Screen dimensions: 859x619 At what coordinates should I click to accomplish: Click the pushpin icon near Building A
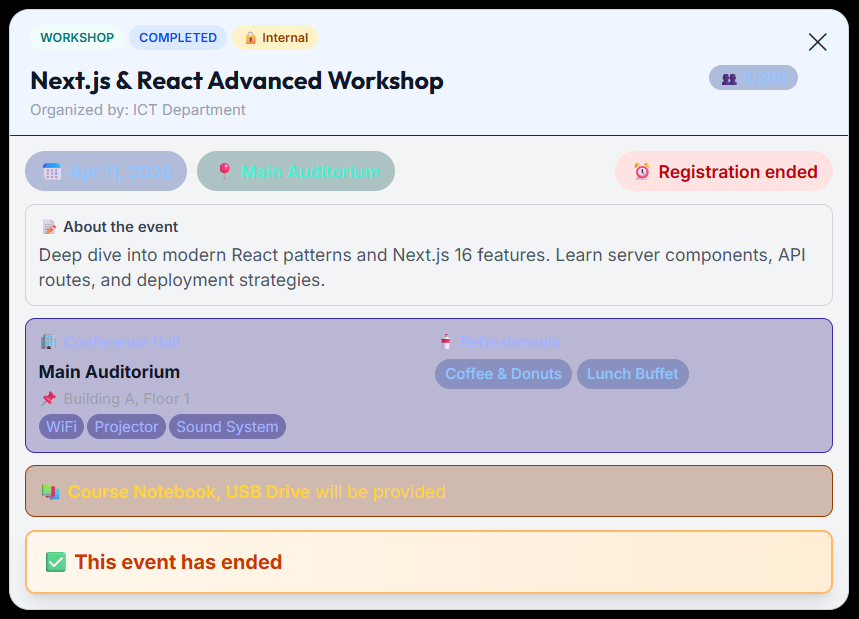pyautogui.click(x=49, y=398)
